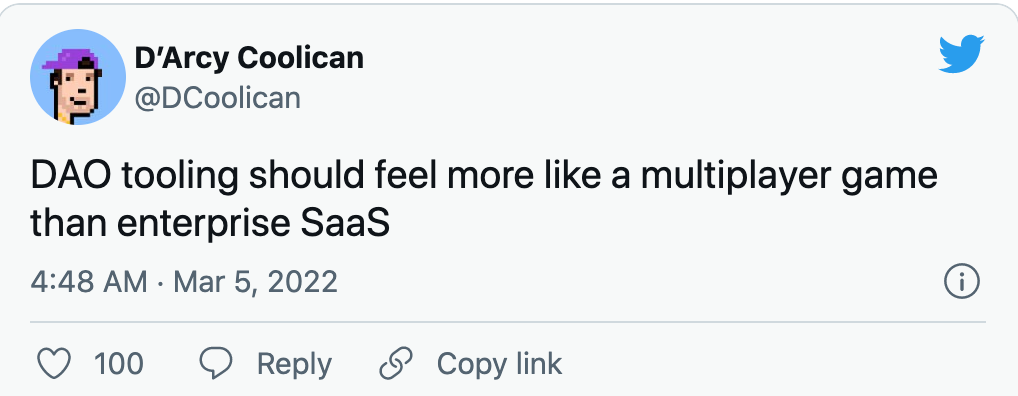Like the tweet with the heart icon
The image size is (1018, 396).
tap(54, 364)
